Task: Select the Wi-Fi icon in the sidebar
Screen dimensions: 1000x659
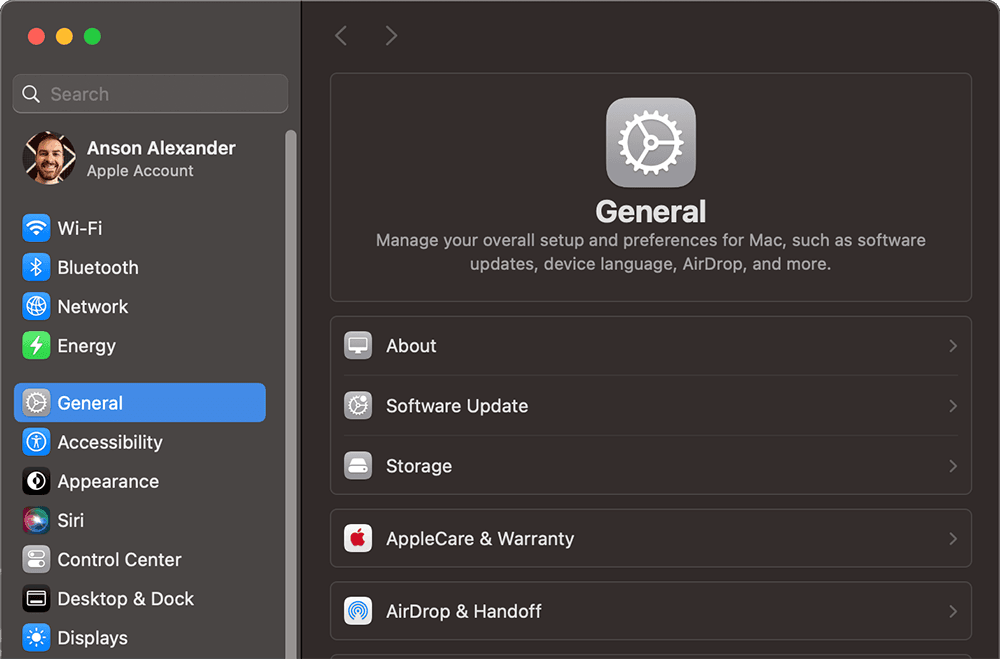Action: coord(36,228)
